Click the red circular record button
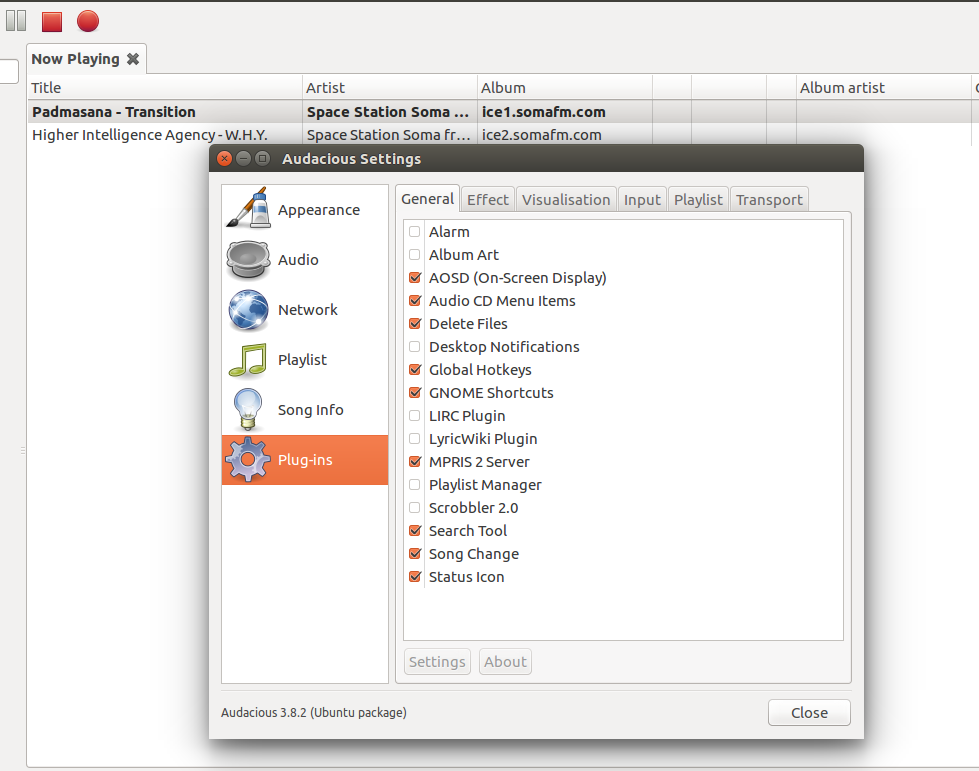The image size is (979, 771). point(88,21)
